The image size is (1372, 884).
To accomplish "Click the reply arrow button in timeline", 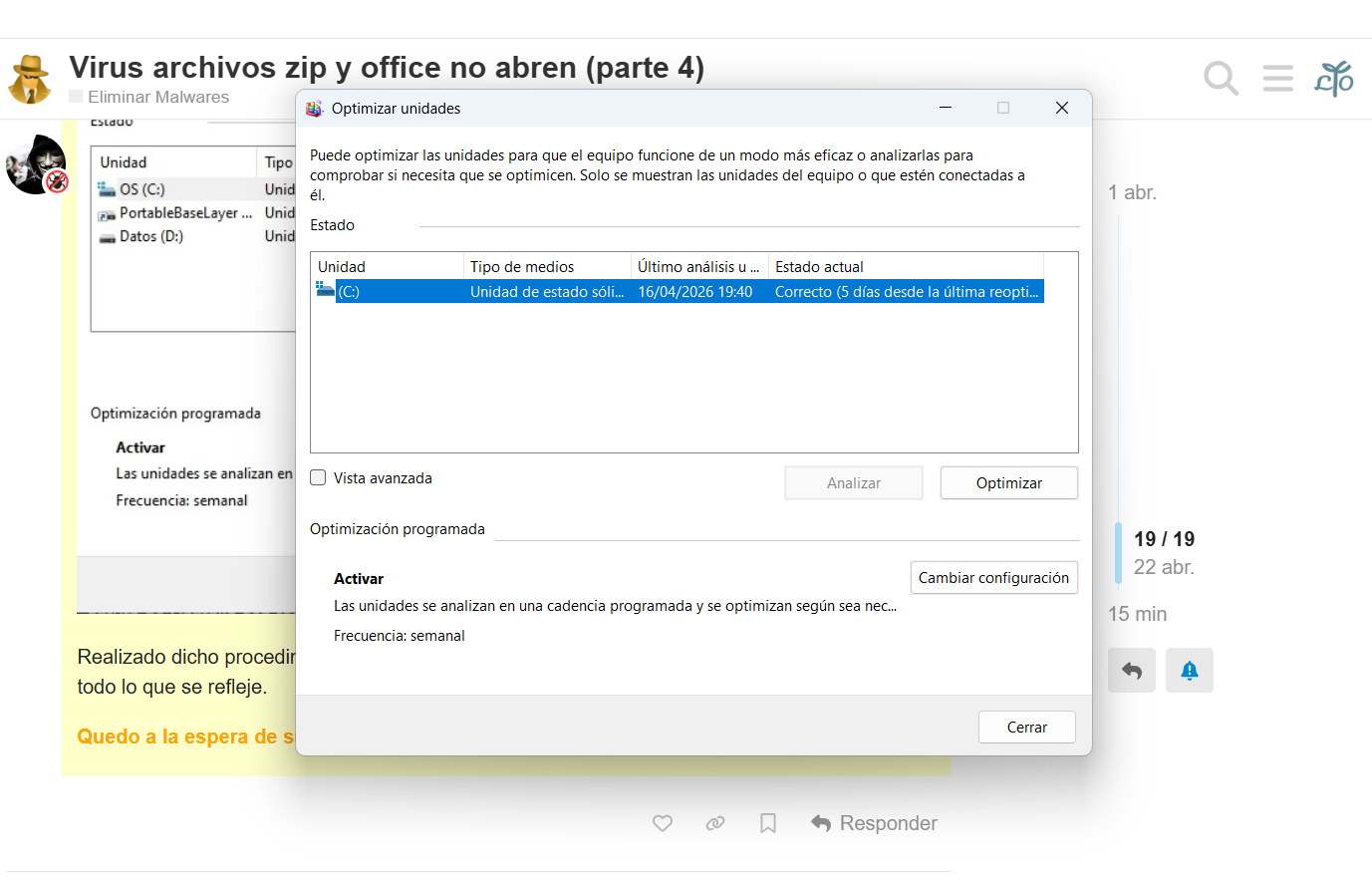I will pyautogui.click(x=1132, y=671).
